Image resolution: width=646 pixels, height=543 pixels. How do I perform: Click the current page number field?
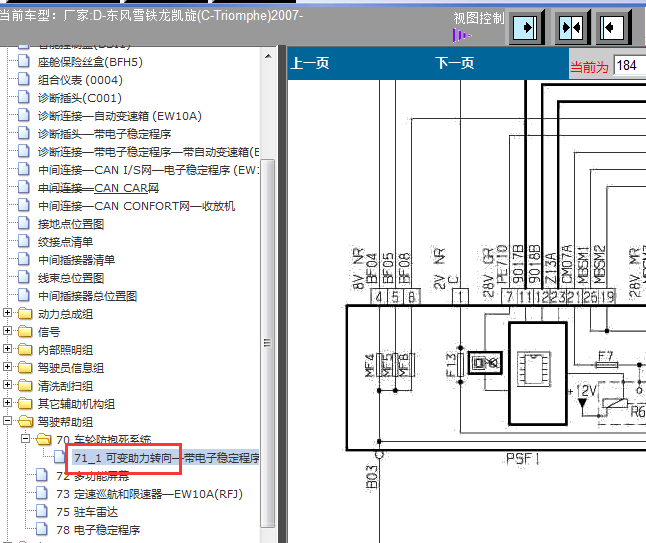pos(630,66)
